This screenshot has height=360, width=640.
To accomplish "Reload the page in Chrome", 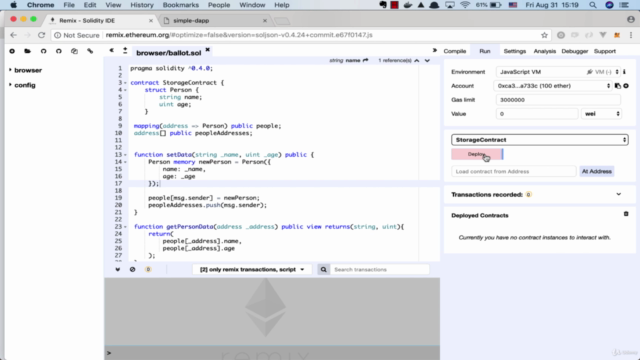I will point(41,35).
